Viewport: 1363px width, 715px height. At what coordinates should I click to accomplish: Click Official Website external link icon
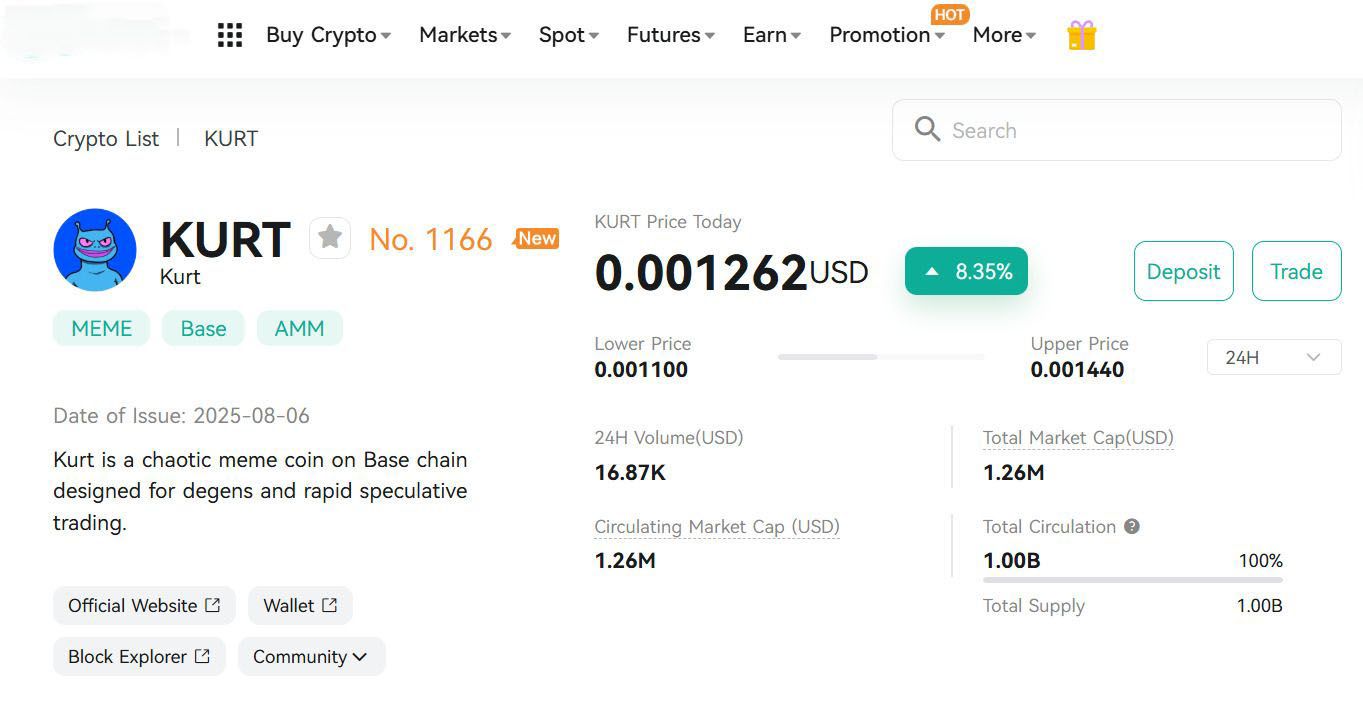click(212, 605)
